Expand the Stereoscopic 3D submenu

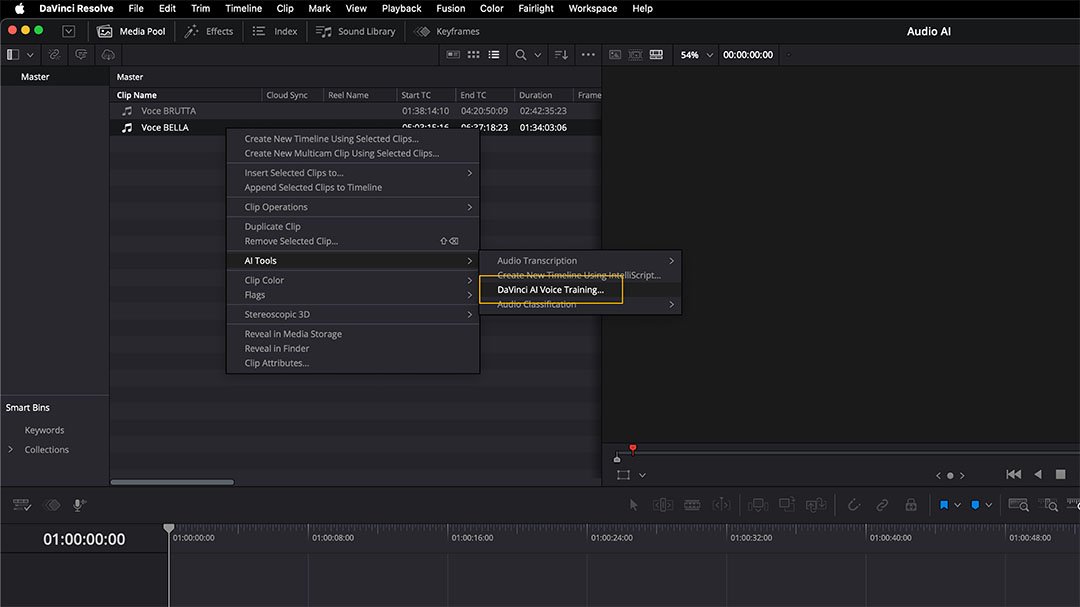click(353, 314)
